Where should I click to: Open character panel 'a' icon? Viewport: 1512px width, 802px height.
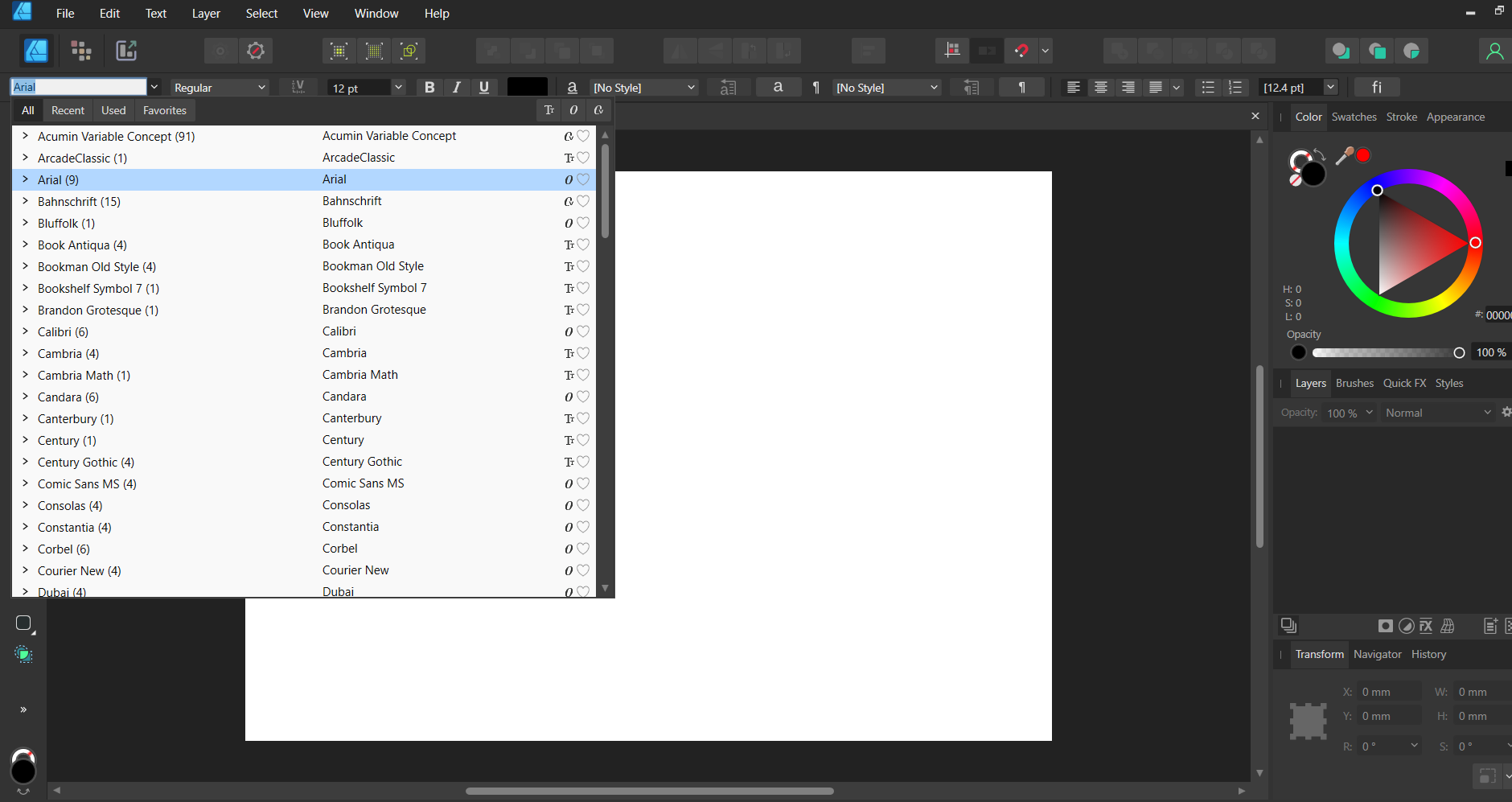tap(778, 87)
